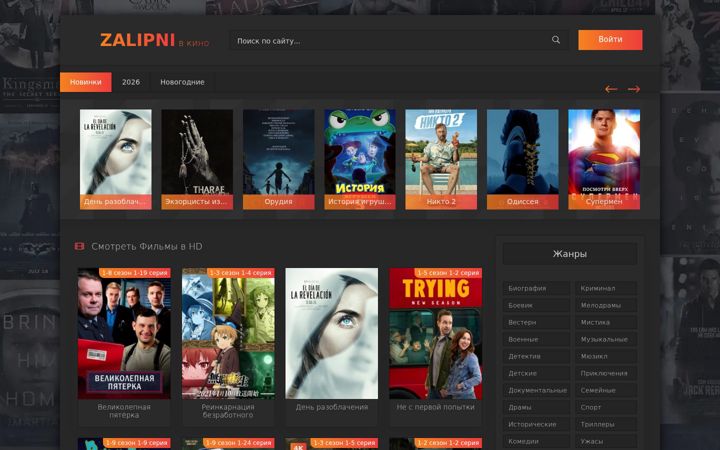This screenshot has width=720, height=450.
Task: Open the Супермен carousel poster
Action: click(x=604, y=159)
